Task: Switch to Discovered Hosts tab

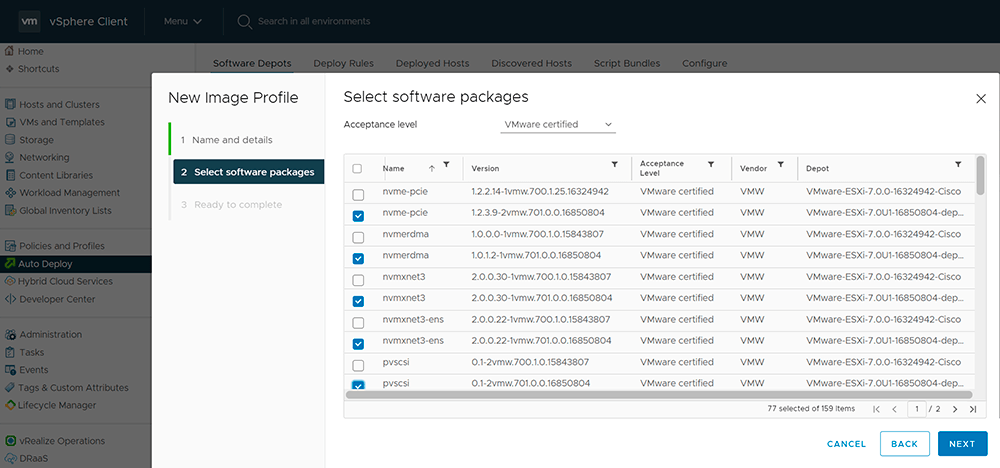Action: 531,63
